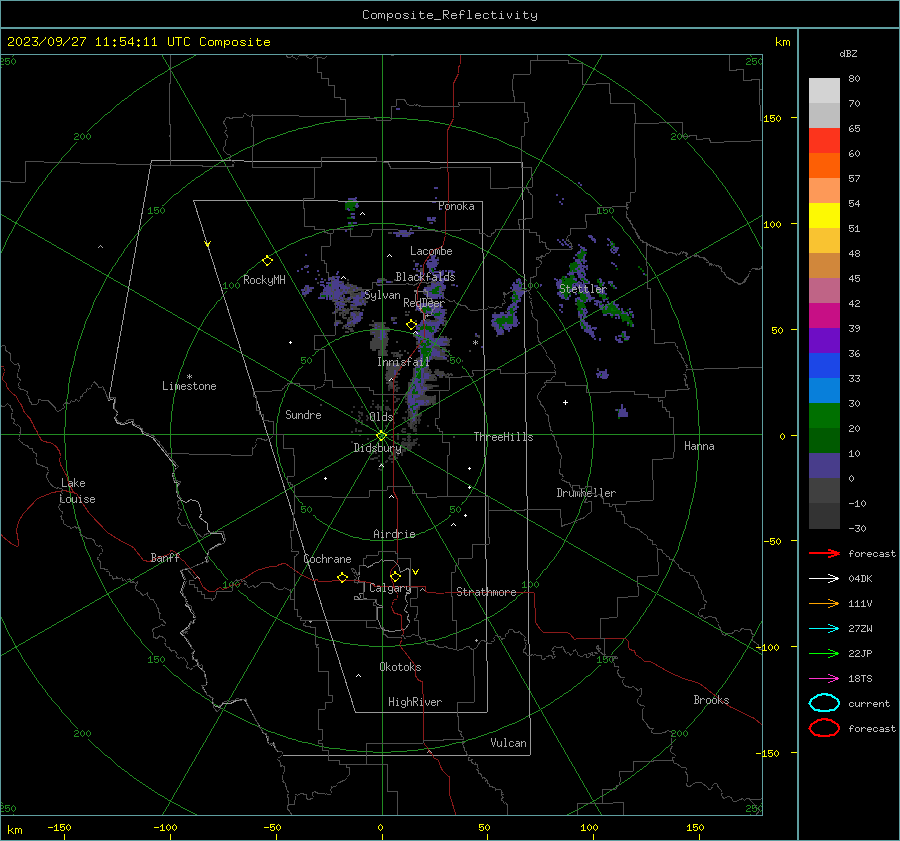Click the Lake Louise label
900x841 pixels.
77,491
